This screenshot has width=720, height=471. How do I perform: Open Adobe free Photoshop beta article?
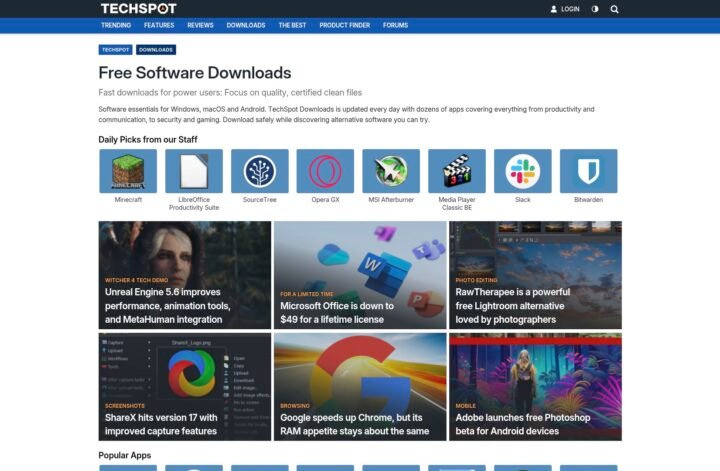(x=535, y=387)
